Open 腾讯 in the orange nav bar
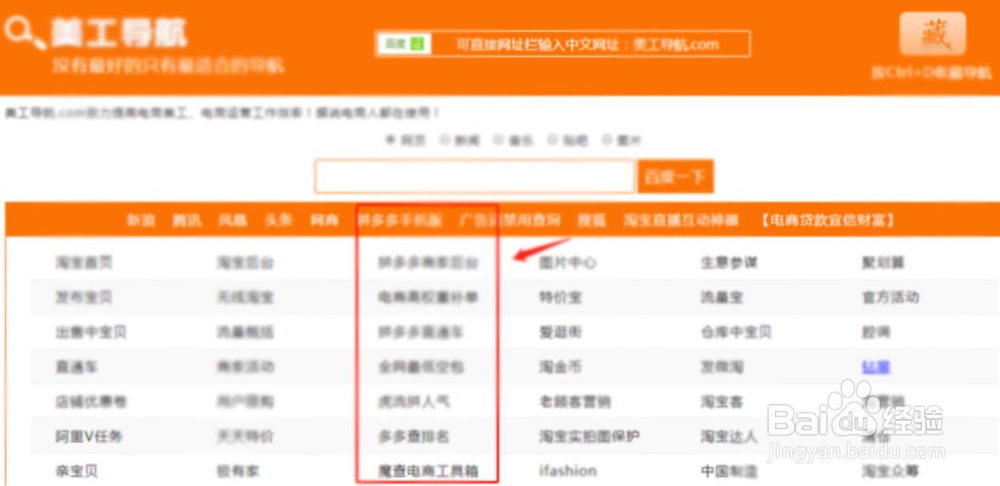 coord(187,221)
